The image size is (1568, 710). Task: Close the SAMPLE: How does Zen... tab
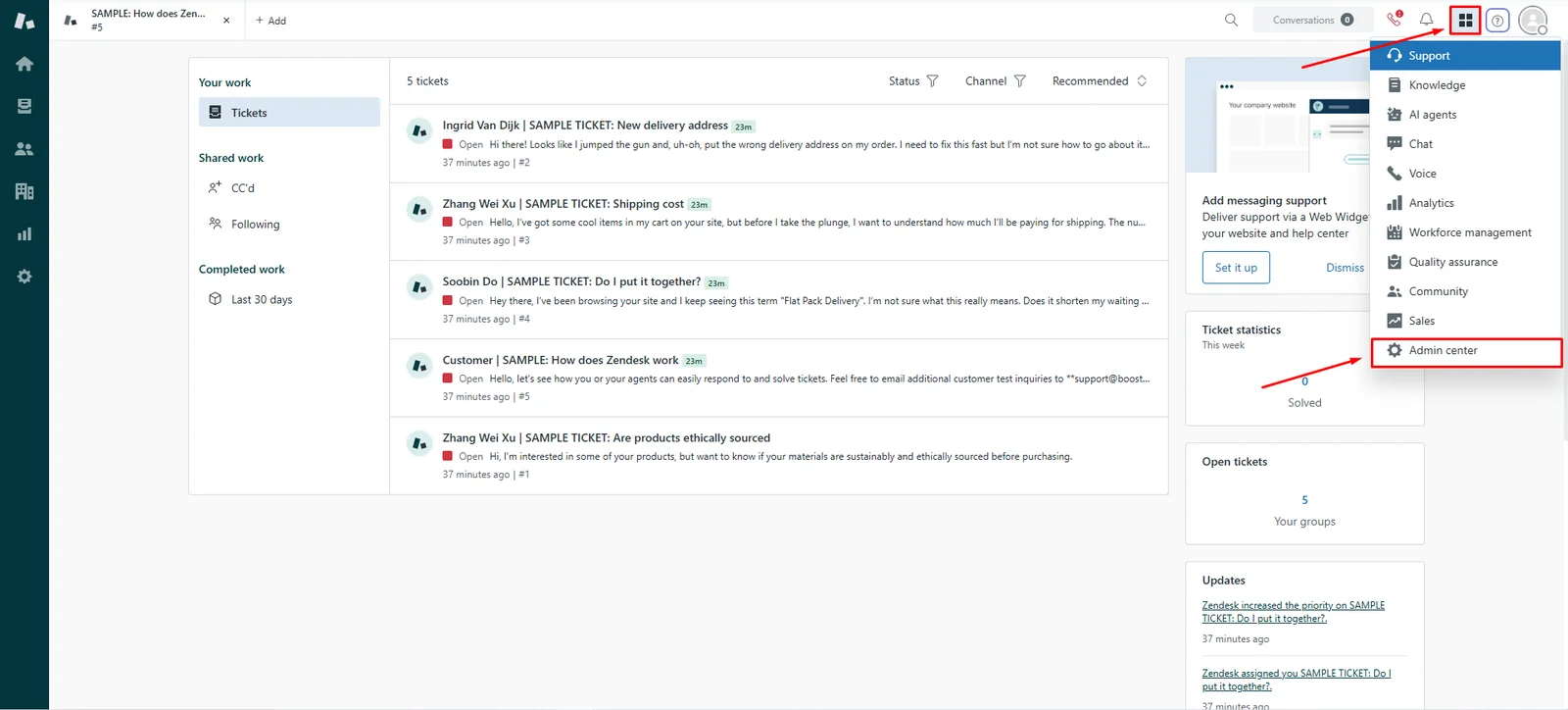pyautogui.click(x=226, y=20)
